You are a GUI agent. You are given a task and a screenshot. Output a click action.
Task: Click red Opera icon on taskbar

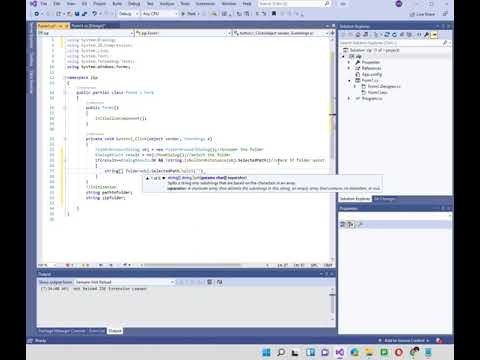pyautogui.click(x=399, y=352)
